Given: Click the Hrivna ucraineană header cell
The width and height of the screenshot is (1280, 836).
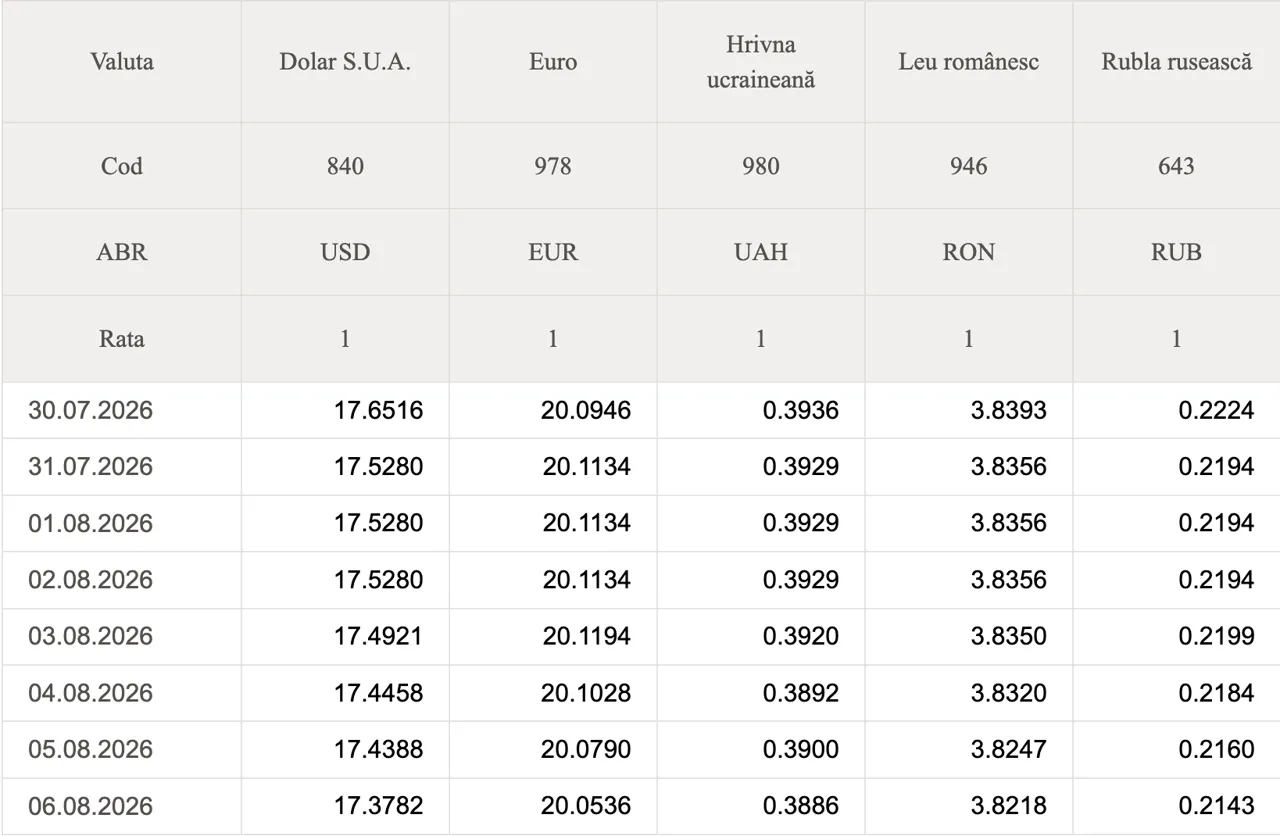Looking at the screenshot, I should [761, 62].
